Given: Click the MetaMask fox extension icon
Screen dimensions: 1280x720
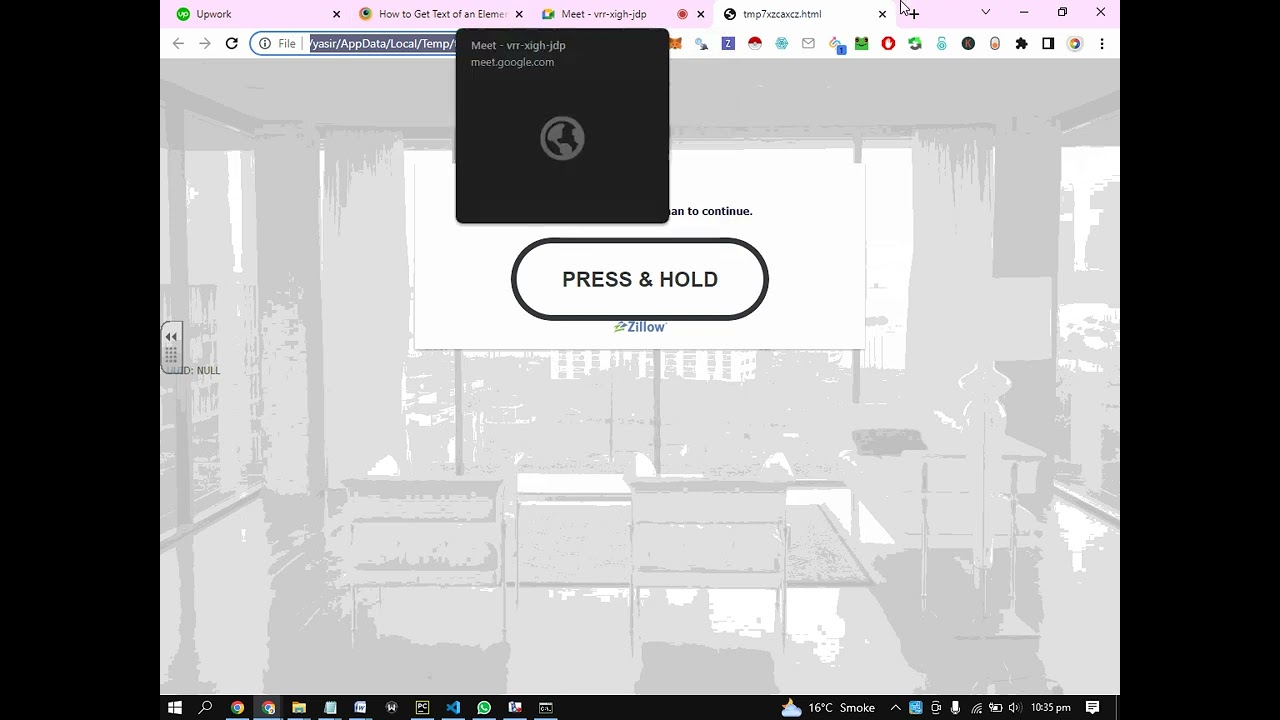Looking at the screenshot, I should pos(675,44).
